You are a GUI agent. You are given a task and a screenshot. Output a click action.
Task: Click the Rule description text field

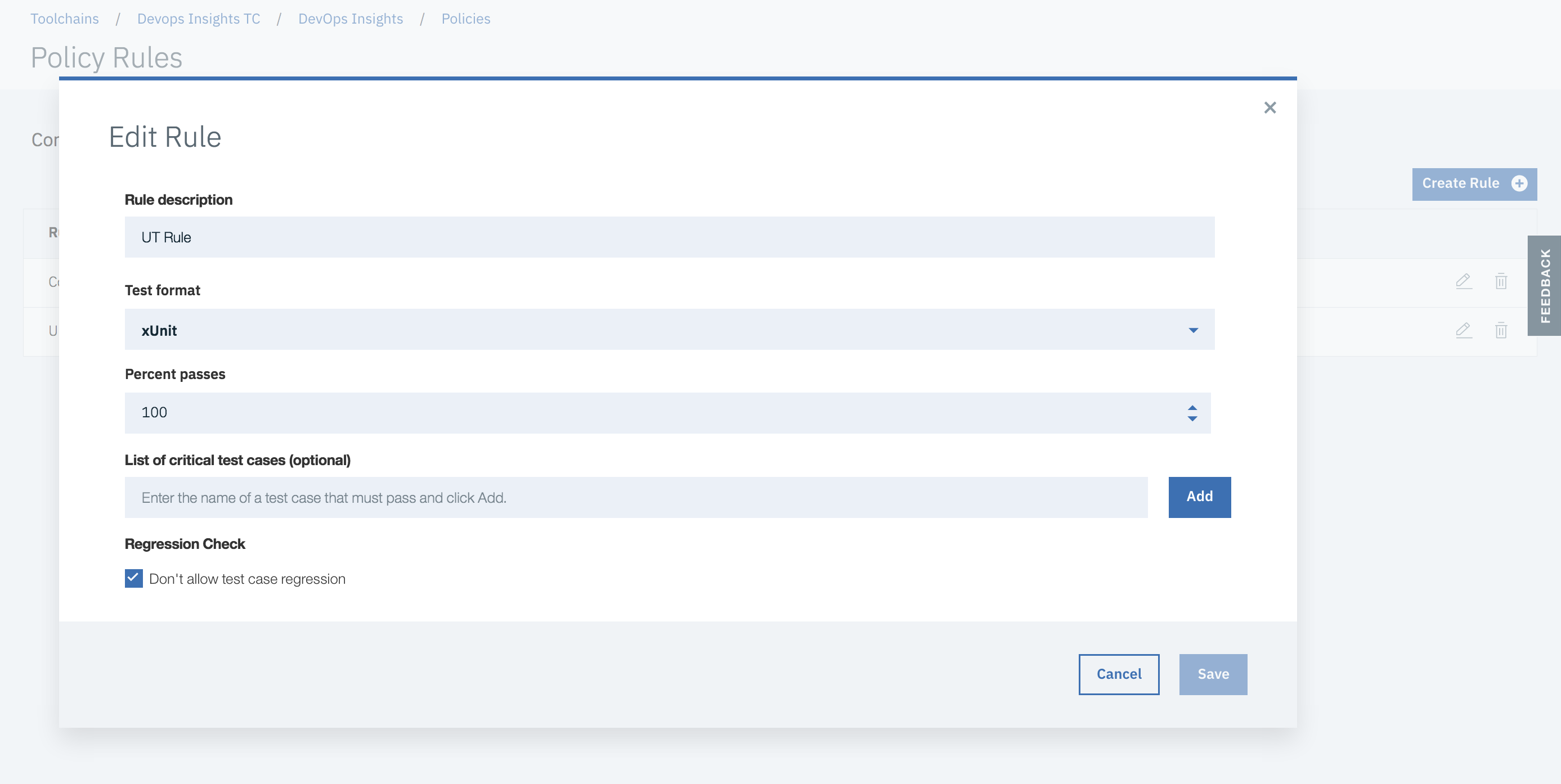point(669,237)
